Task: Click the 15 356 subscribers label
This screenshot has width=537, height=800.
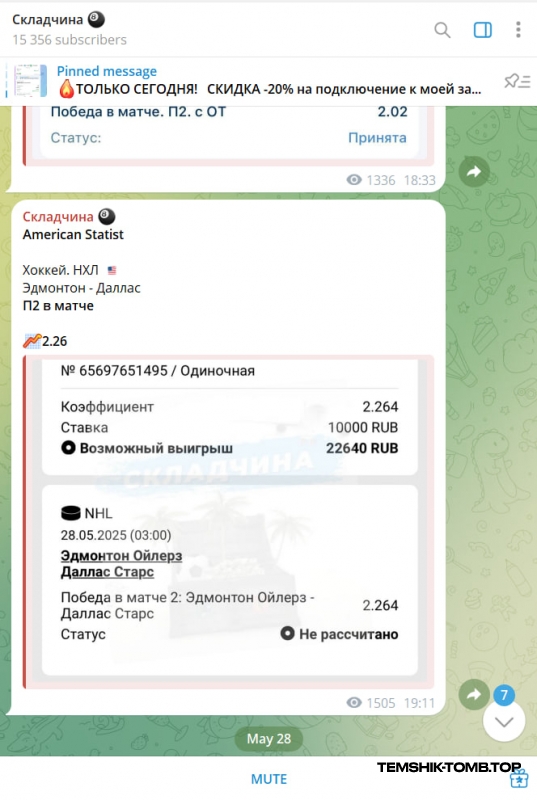Action: (x=69, y=40)
